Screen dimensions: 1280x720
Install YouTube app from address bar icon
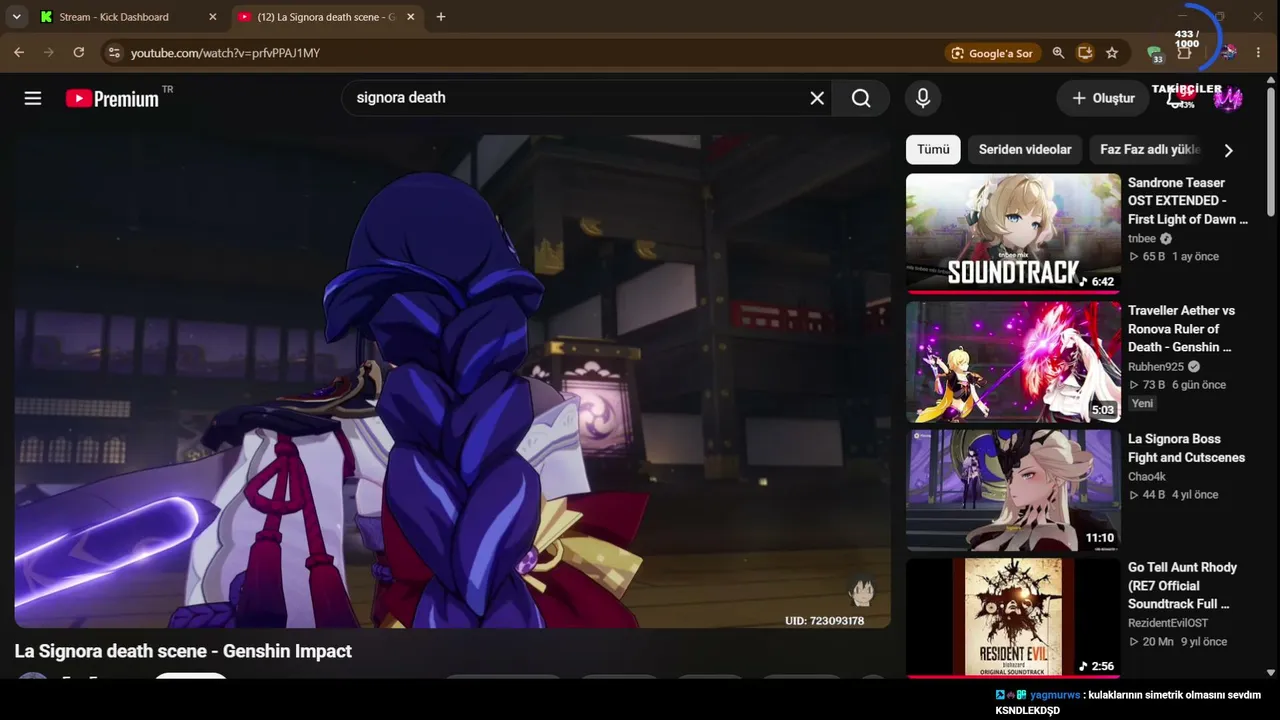click(x=1085, y=53)
